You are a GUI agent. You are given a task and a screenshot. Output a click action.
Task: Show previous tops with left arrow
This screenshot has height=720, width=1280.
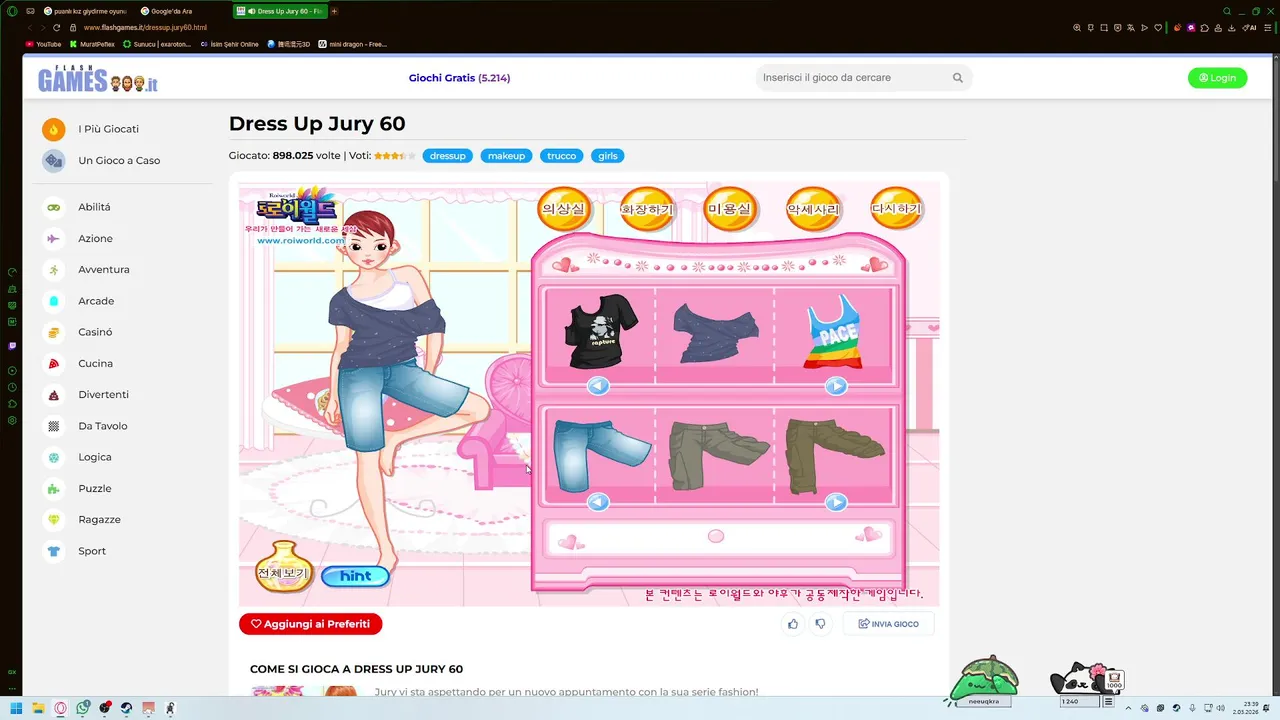(x=598, y=386)
